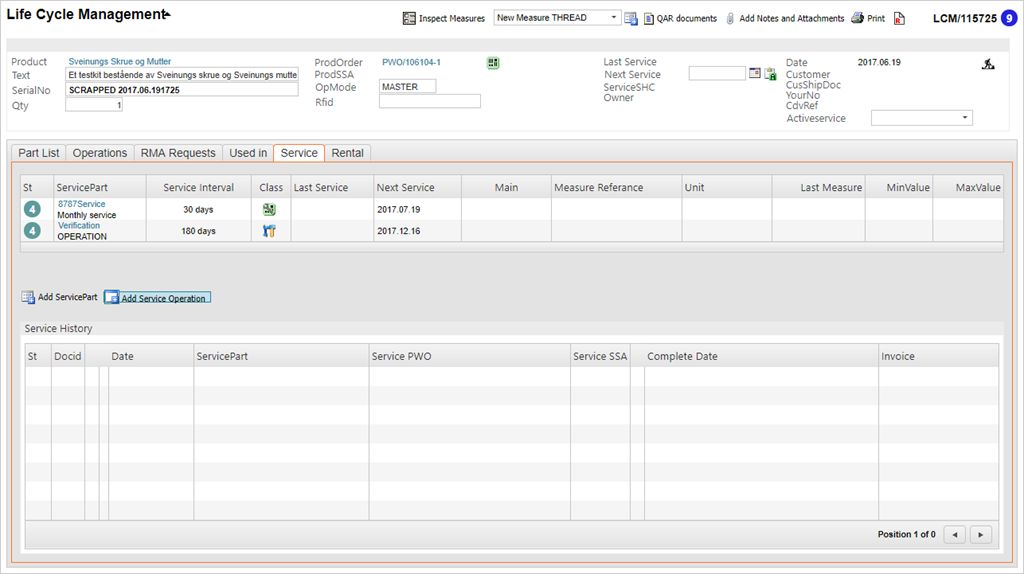Click the QAR documents icon
The width and height of the screenshot is (1024, 574).
(649, 18)
